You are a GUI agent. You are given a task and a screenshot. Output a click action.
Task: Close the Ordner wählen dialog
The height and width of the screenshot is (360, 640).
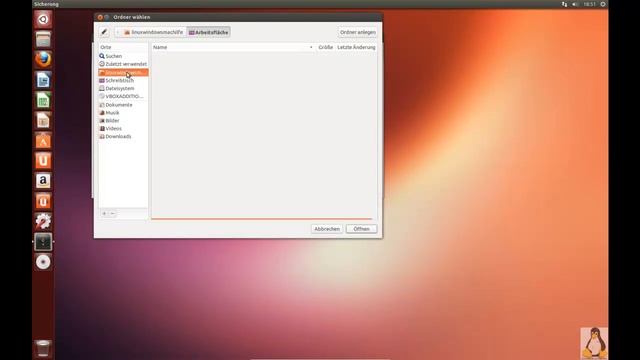coord(100,17)
